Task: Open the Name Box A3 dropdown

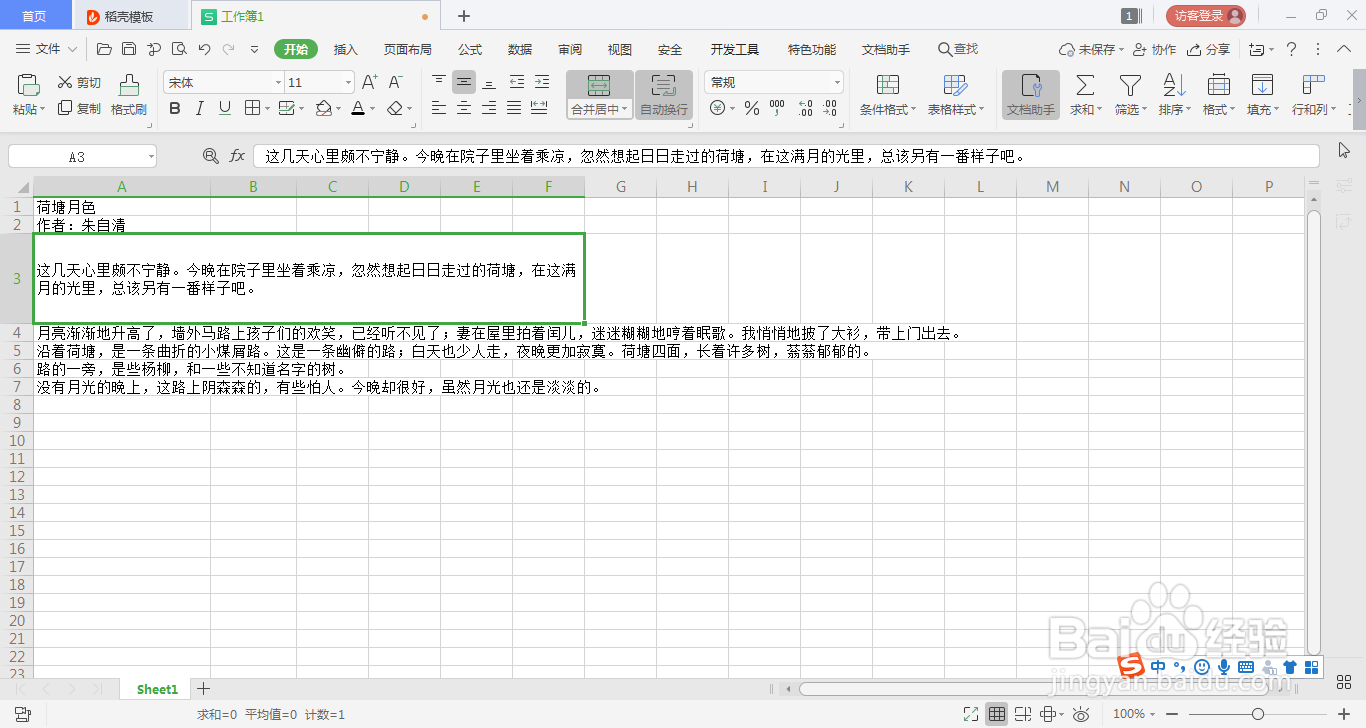Action: [150, 157]
